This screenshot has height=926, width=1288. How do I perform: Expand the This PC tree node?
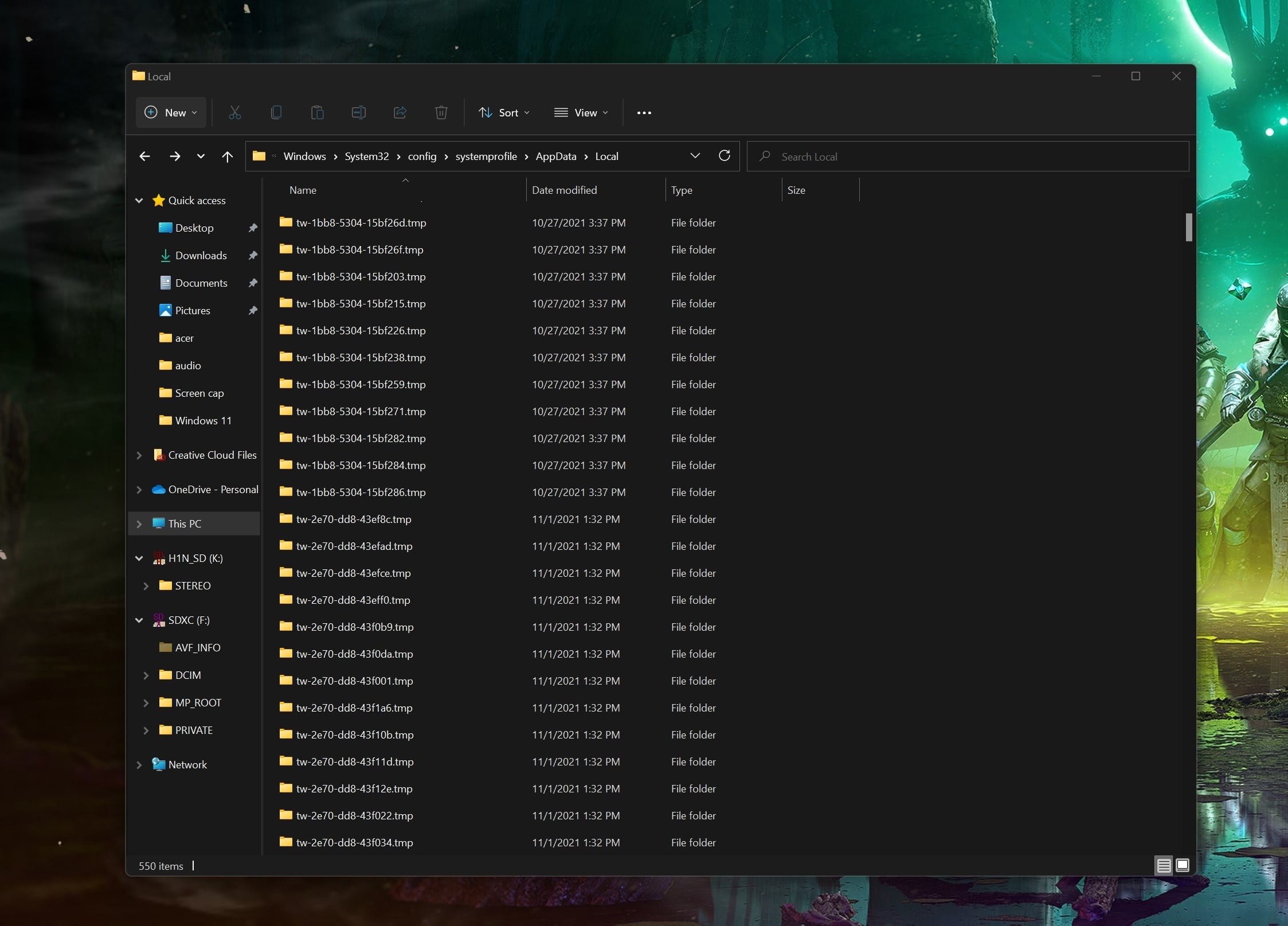139,524
